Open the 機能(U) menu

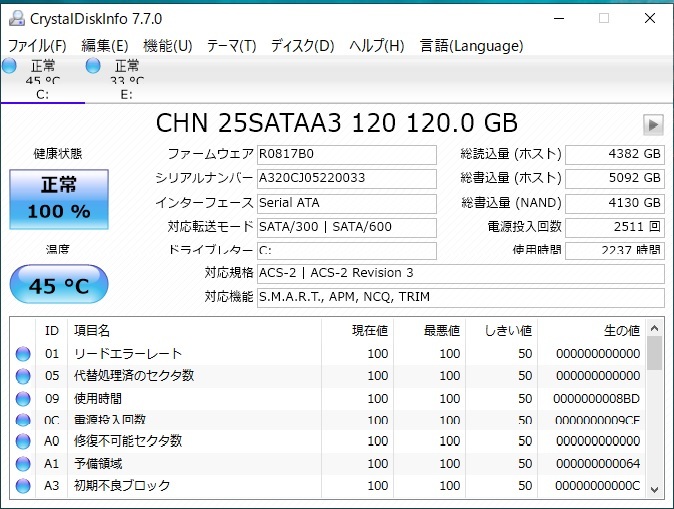(x=168, y=46)
